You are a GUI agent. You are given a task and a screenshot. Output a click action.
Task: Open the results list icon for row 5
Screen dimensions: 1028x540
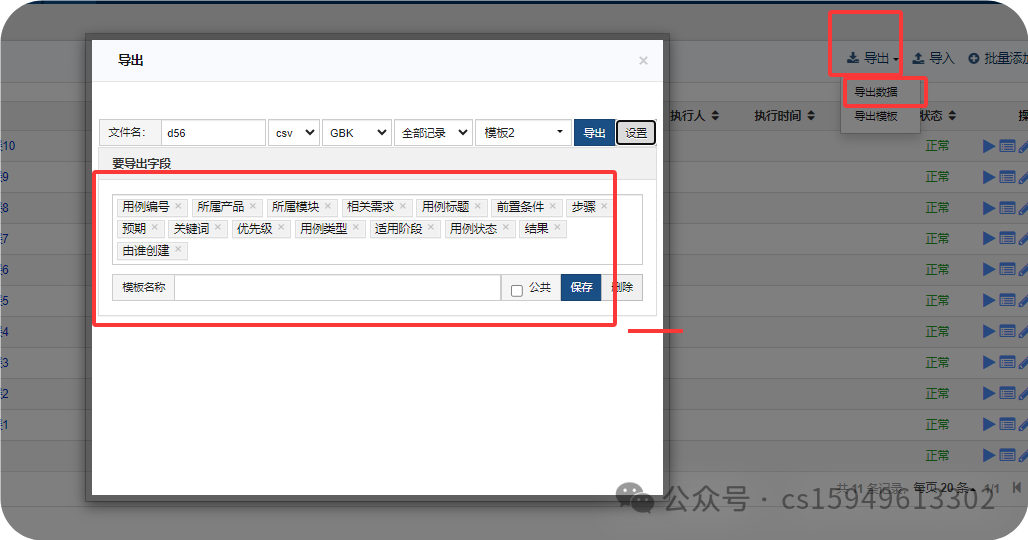(x=1007, y=301)
